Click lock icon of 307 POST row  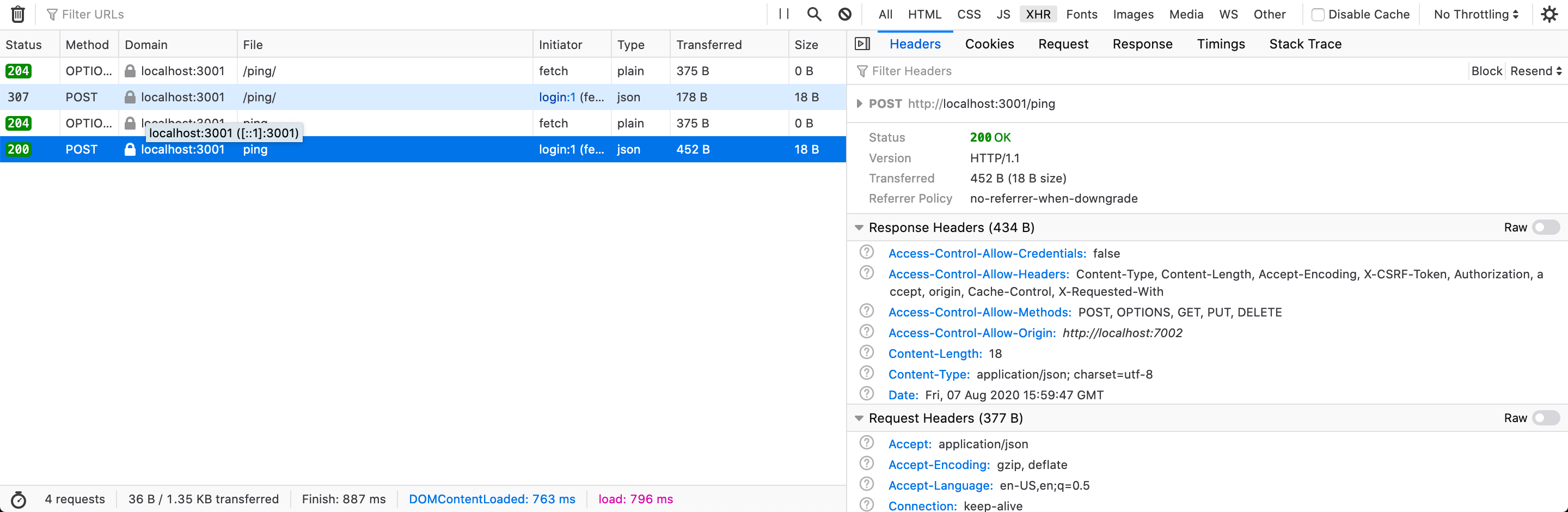[x=130, y=97]
